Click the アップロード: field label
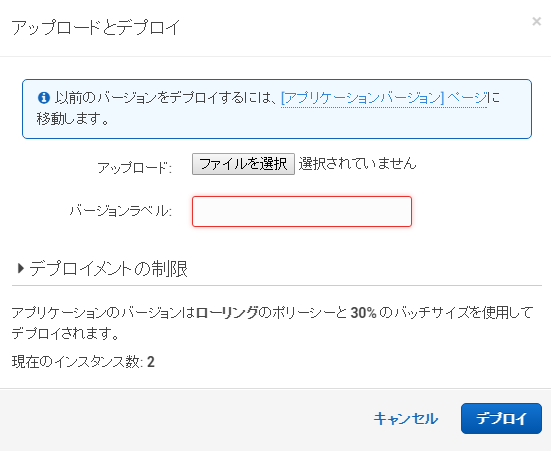 coord(134,167)
